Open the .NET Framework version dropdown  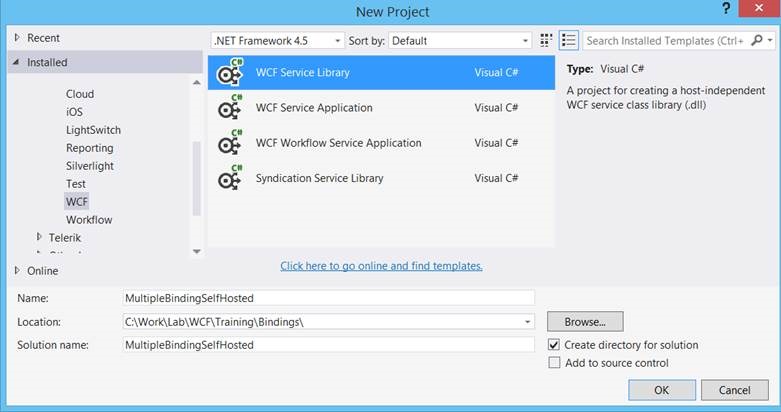[277, 41]
